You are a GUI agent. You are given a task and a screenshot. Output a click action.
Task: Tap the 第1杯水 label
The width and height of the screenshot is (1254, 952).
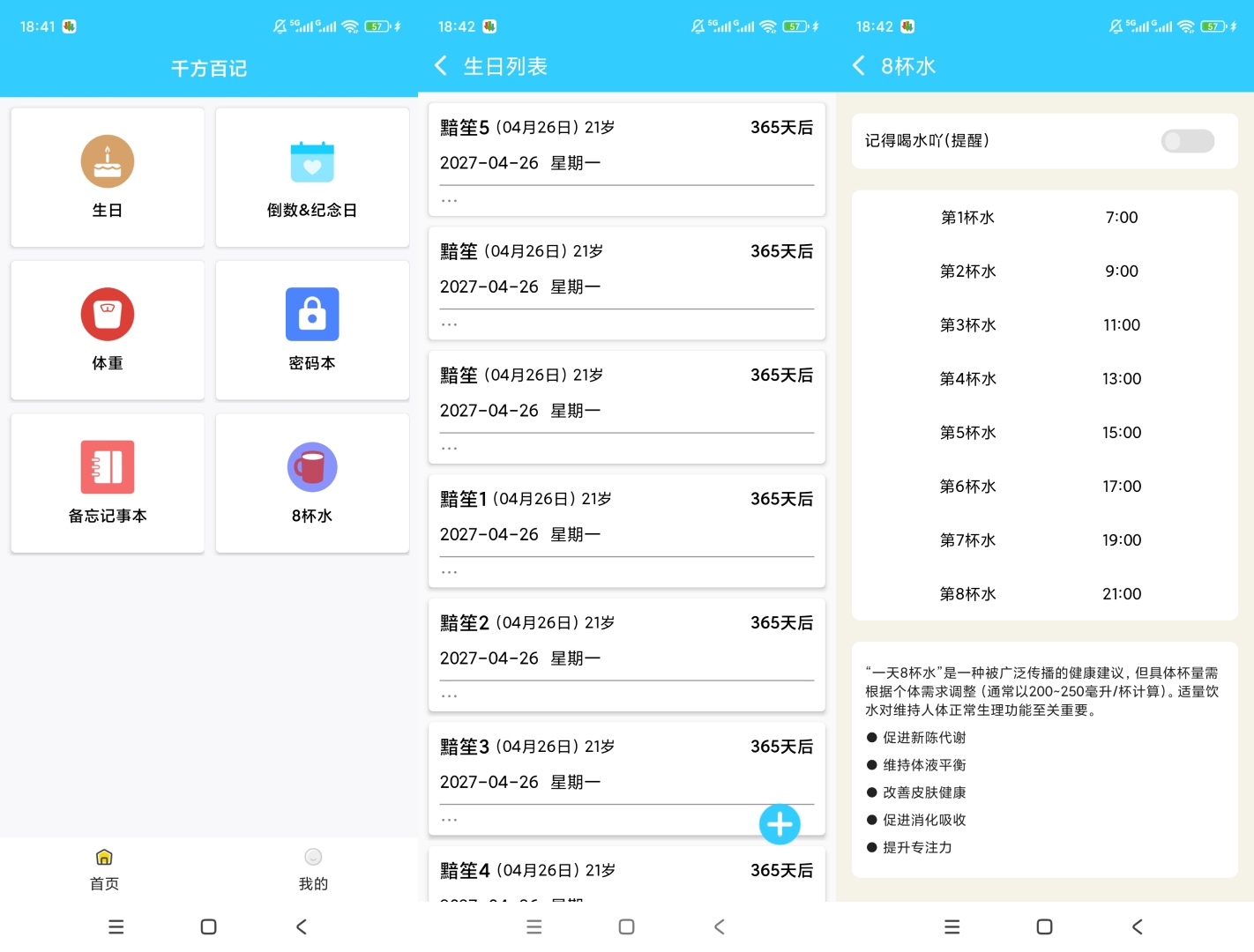967,218
